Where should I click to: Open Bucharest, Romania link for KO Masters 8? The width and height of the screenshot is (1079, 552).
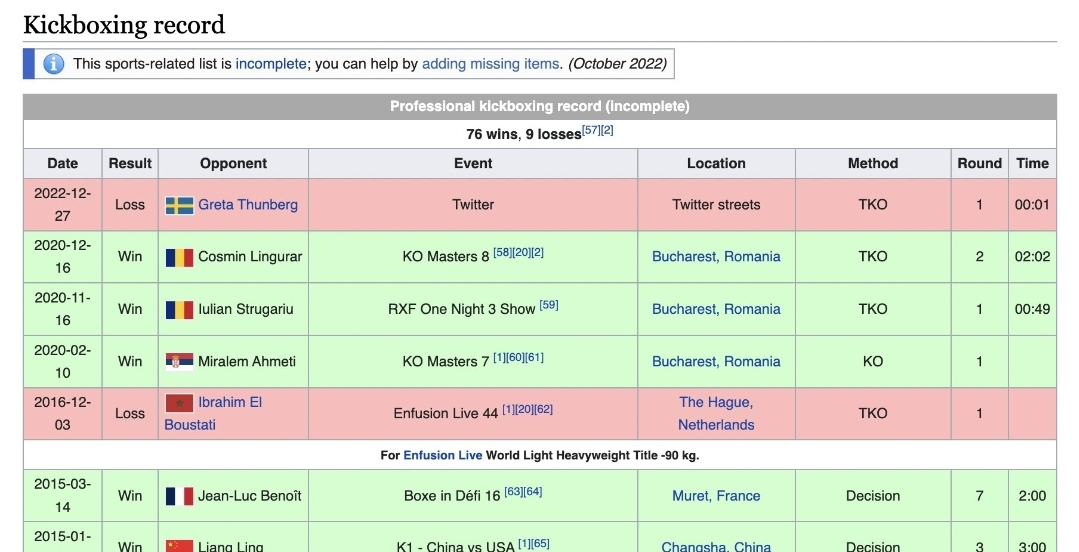coord(716,257)
